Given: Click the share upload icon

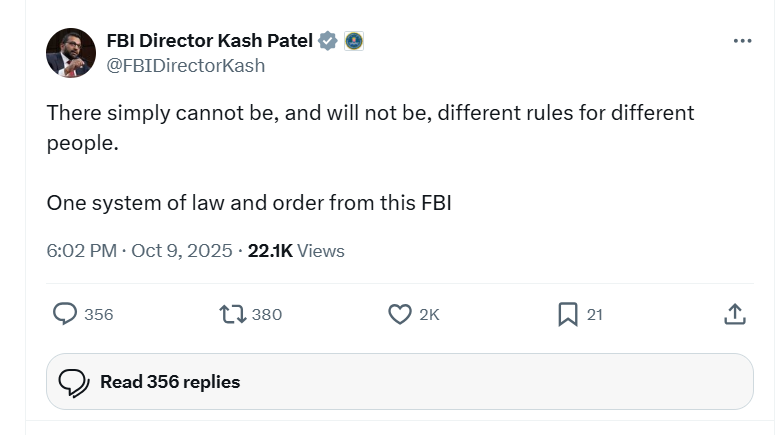Looking at the screenshot, I should 734,314.
